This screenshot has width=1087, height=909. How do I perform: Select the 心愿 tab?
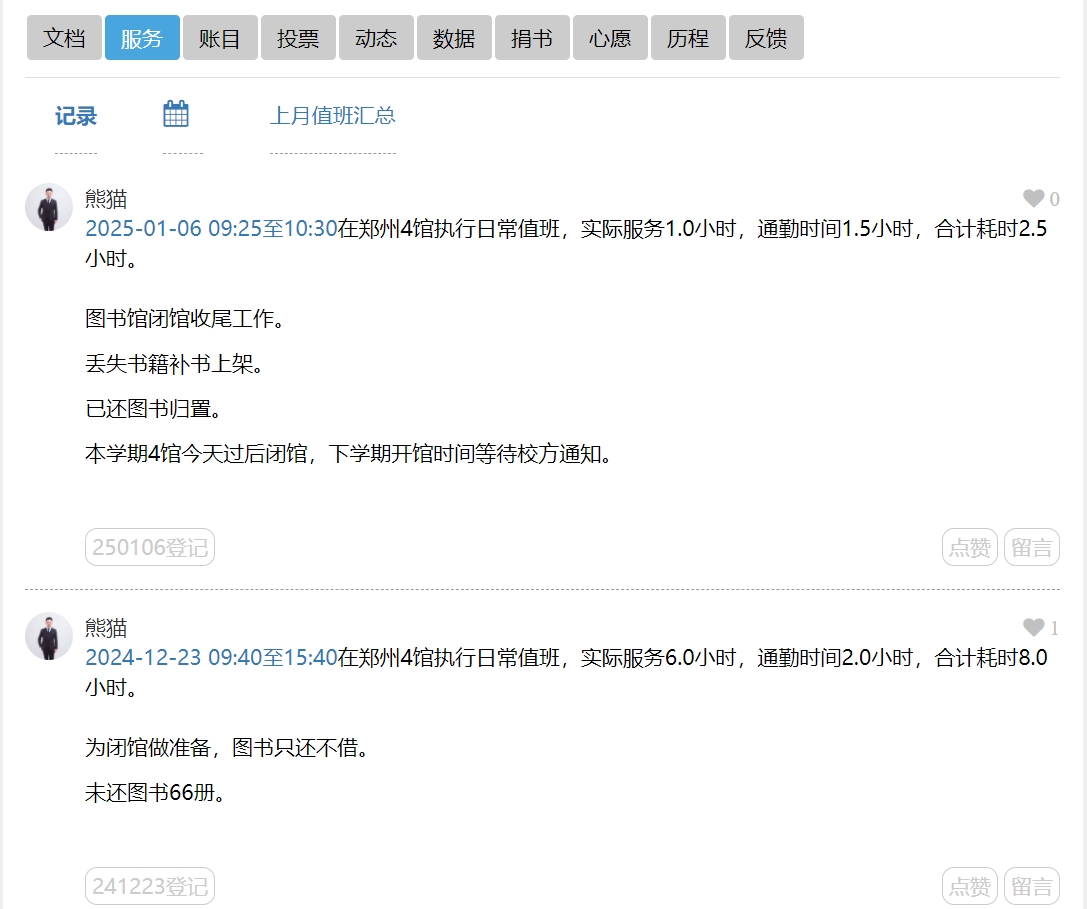(x=610, y=39)
